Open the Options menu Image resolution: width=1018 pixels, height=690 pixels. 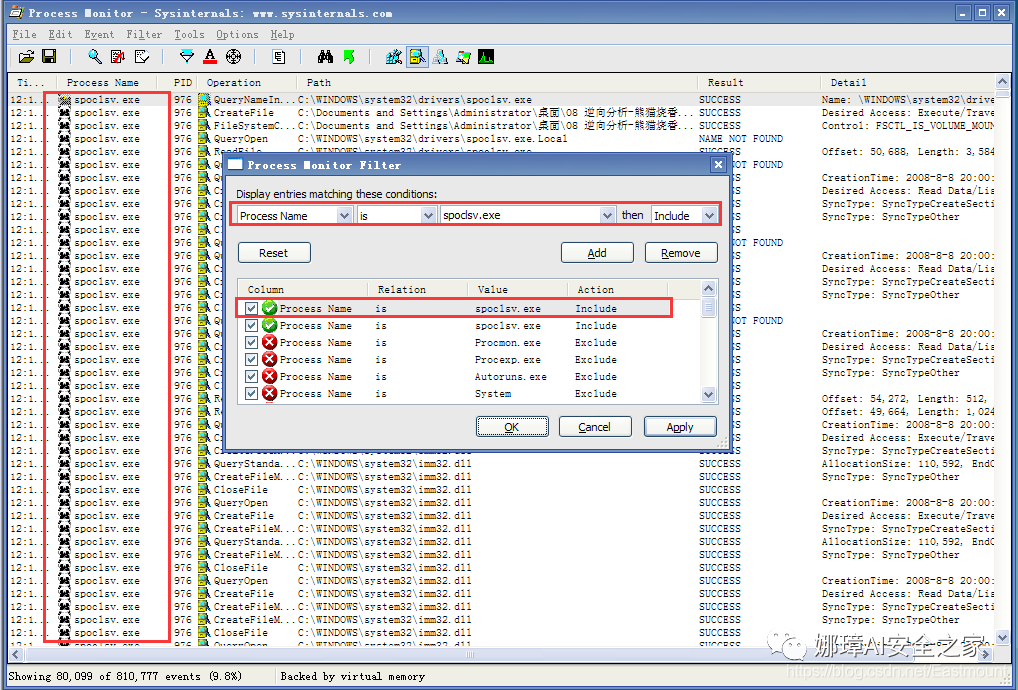(x=237, y=34)
